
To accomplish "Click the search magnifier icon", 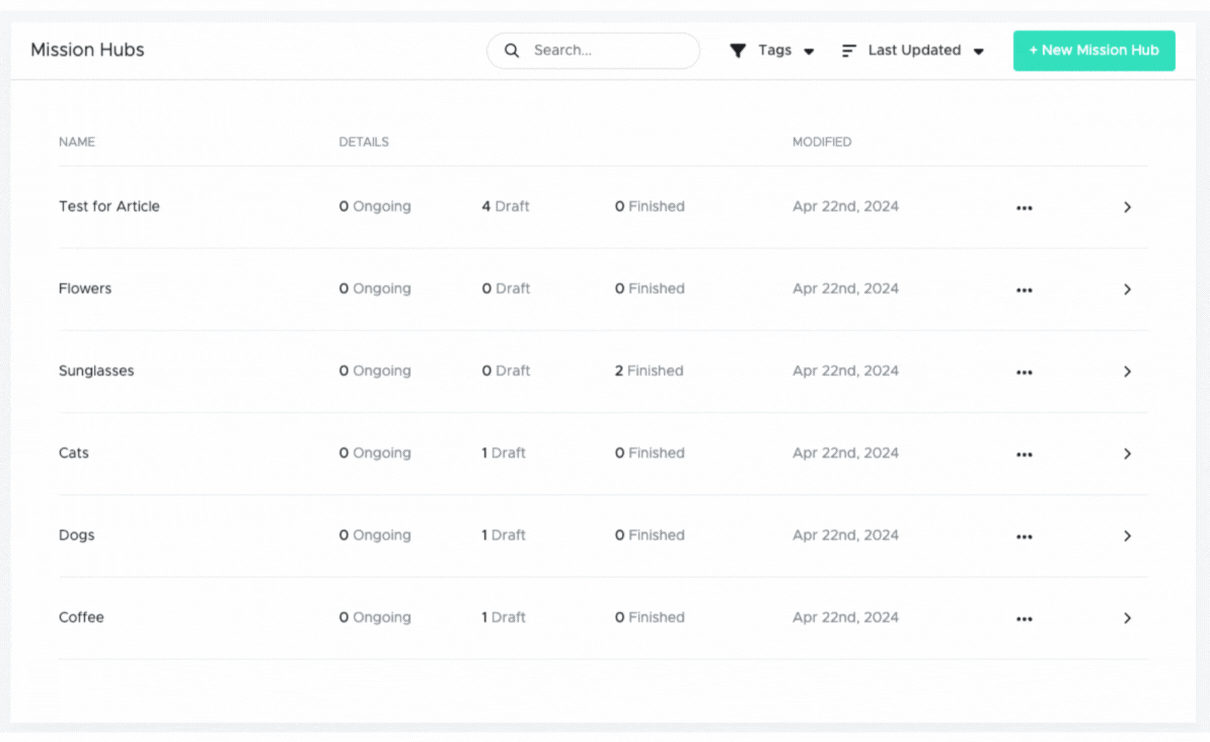I will (511, 50).
